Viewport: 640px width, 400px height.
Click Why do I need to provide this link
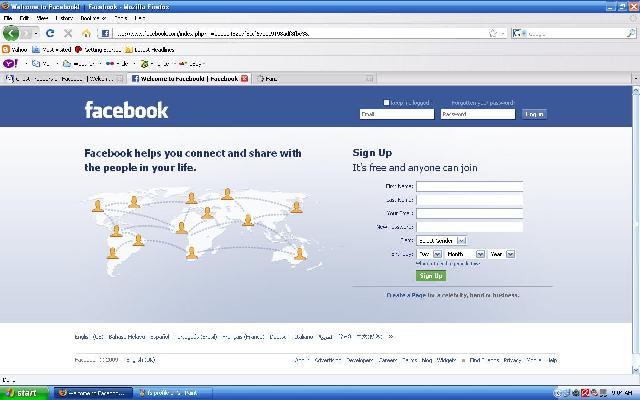coord(448,264)
